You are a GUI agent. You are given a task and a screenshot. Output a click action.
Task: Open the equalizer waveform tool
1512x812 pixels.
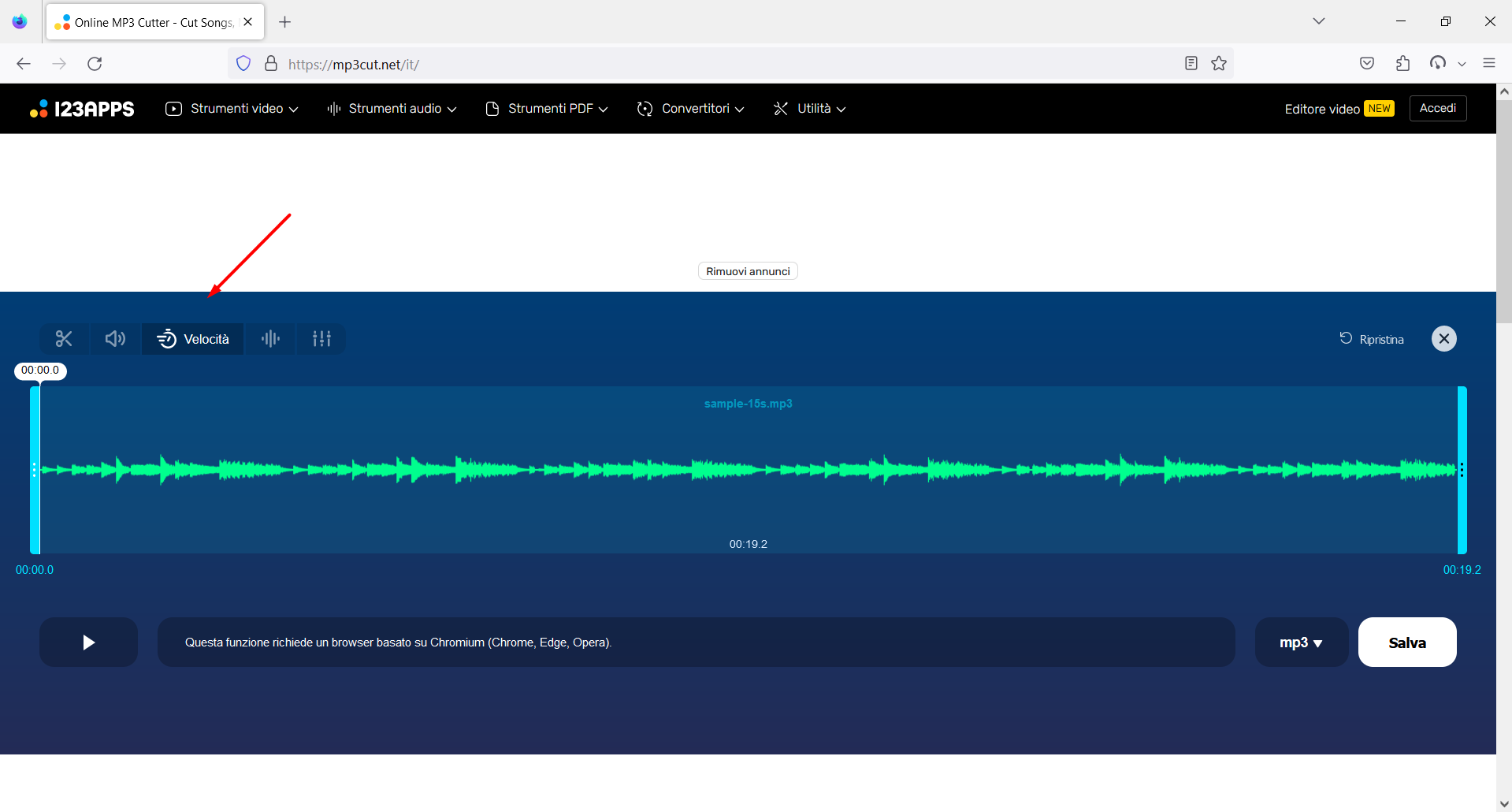[270, 338]
